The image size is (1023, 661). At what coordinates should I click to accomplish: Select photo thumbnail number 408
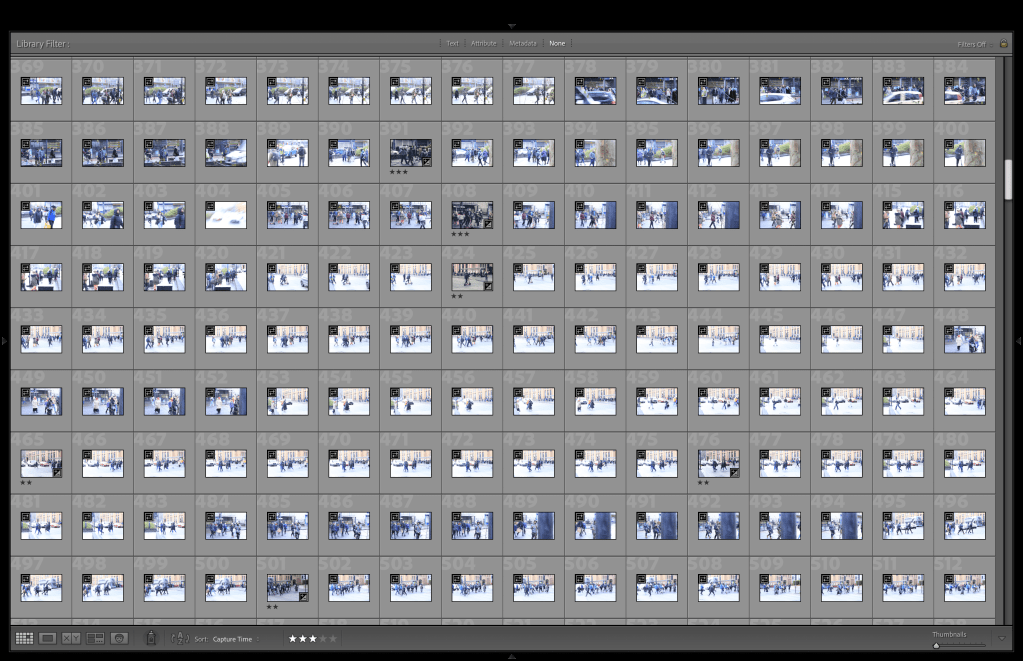(x=472, y=215)
